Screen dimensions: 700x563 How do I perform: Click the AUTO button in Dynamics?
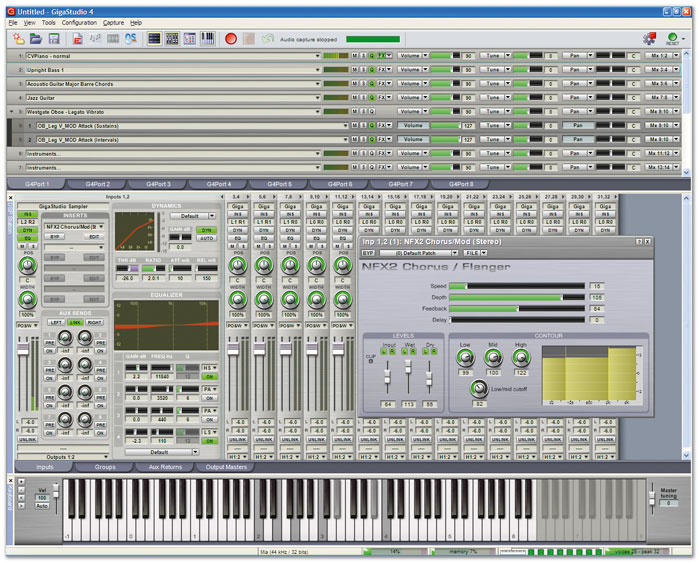[208, 239]
